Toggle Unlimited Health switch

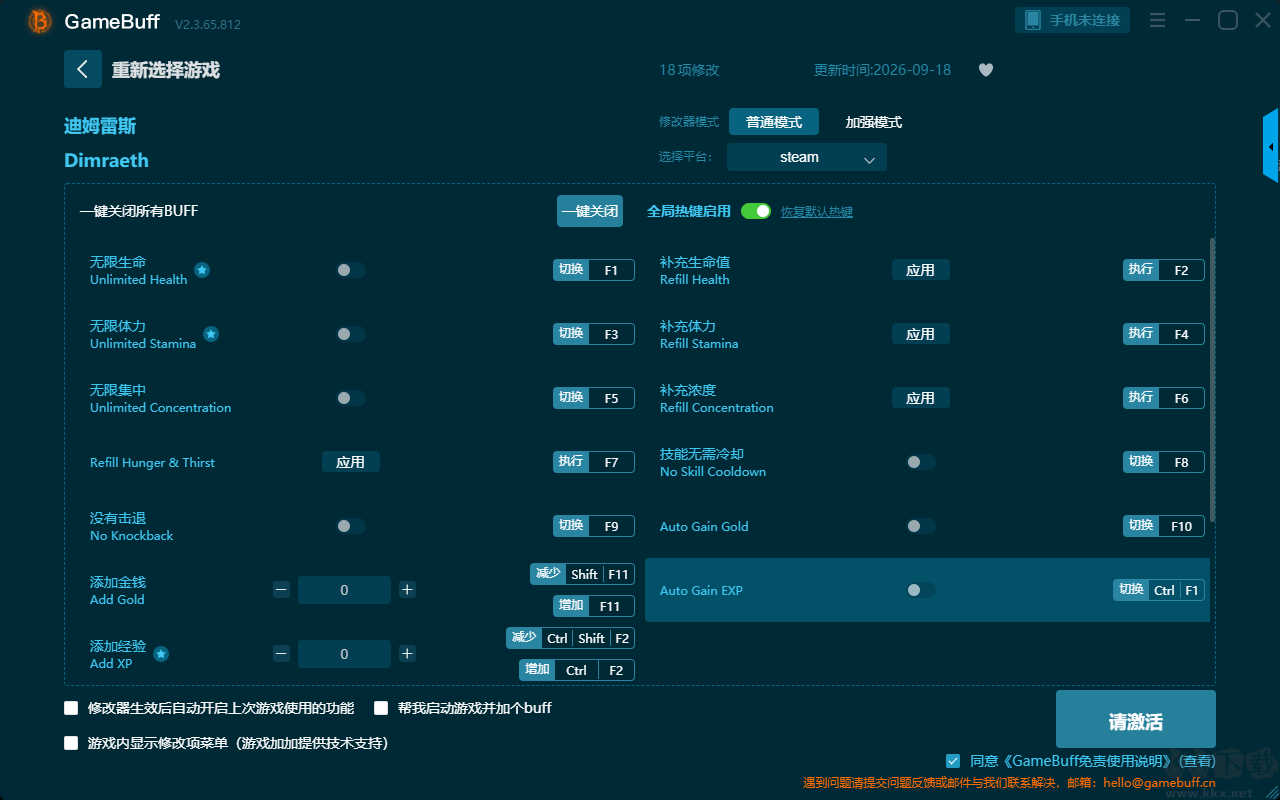pyautogui.click(x=351, y=270)
